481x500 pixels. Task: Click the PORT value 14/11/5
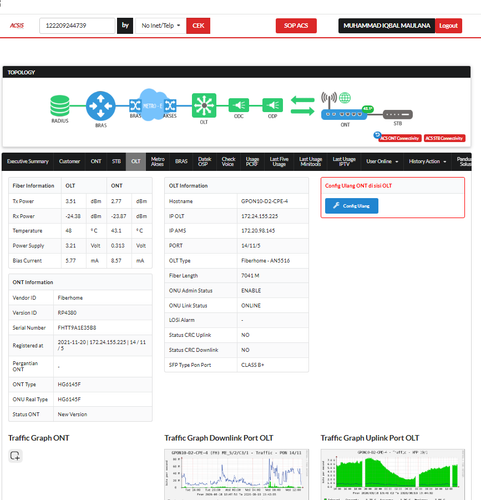tap(251, 246)
